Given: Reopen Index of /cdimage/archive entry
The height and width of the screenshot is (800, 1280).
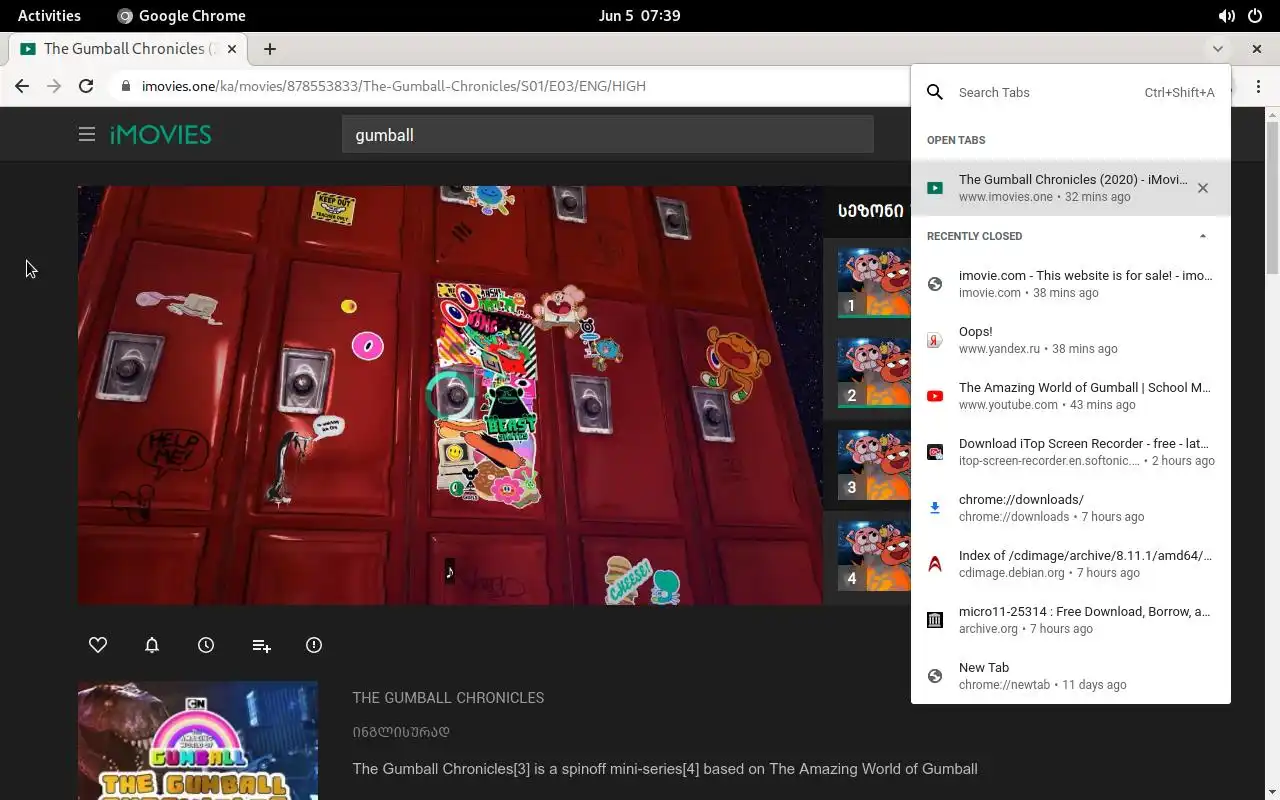Looking at the screenshot, I should [x=1070, y=564].
